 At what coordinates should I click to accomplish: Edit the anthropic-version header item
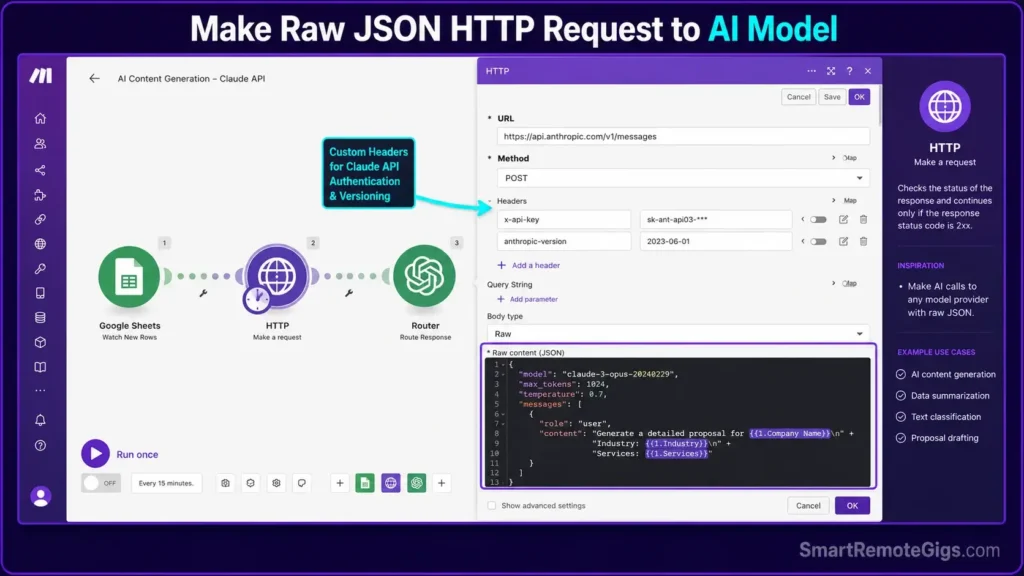[843, 242]
